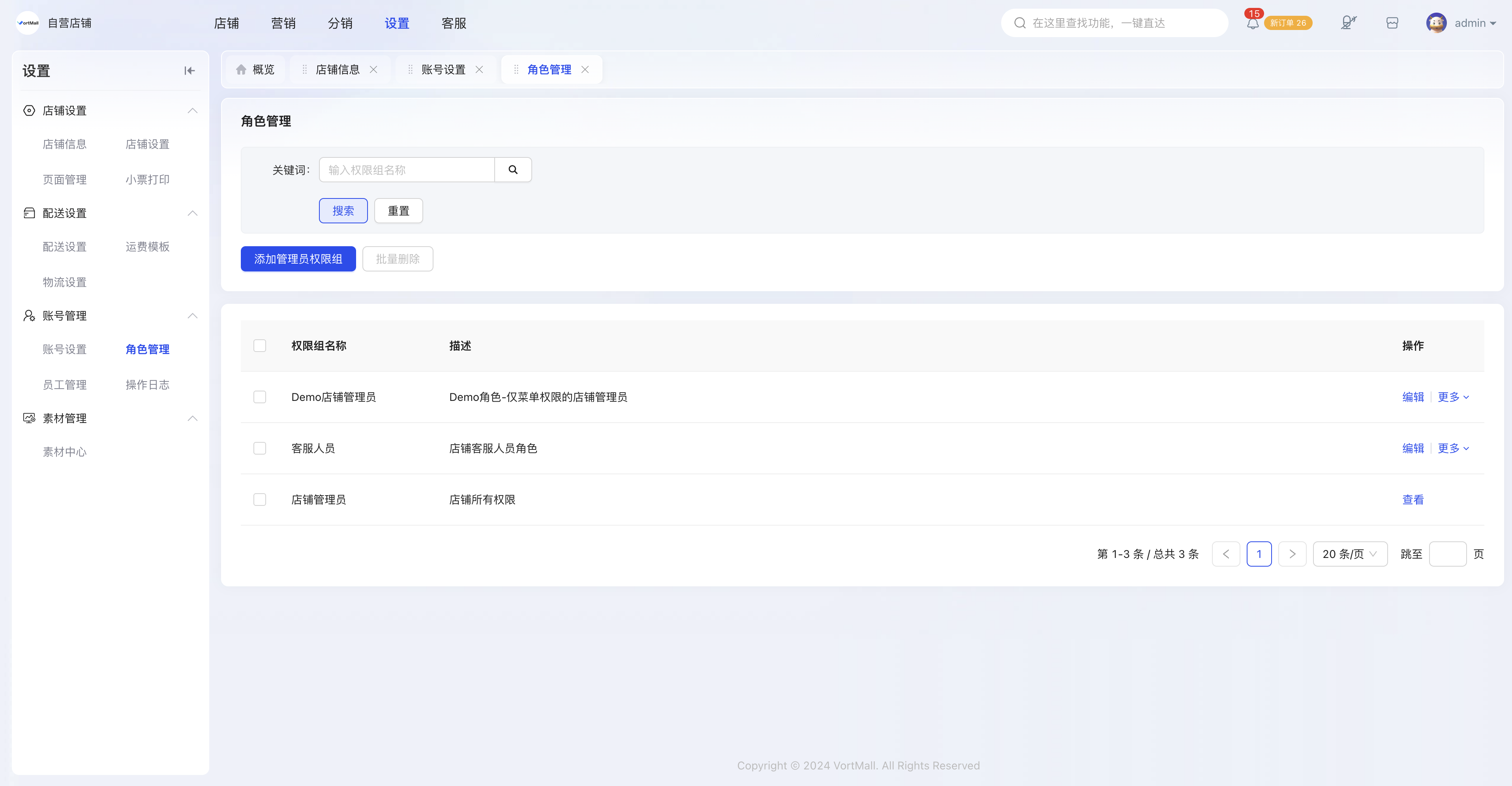The height and width of the screenshot is (786, 1512).
Task: Open the storefront icon in header
Action: tap(1392, 23)
